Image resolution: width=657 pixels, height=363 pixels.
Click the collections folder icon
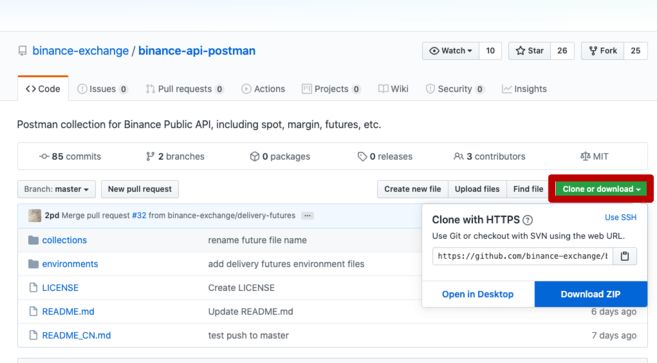(x=33, y=240)
